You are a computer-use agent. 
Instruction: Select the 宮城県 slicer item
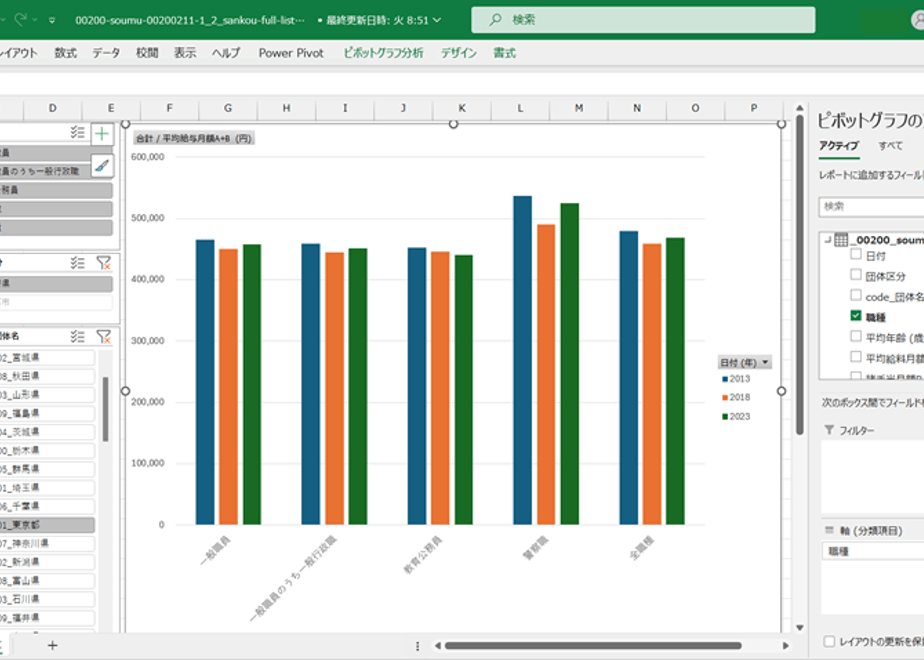click(x=47, y=357)
